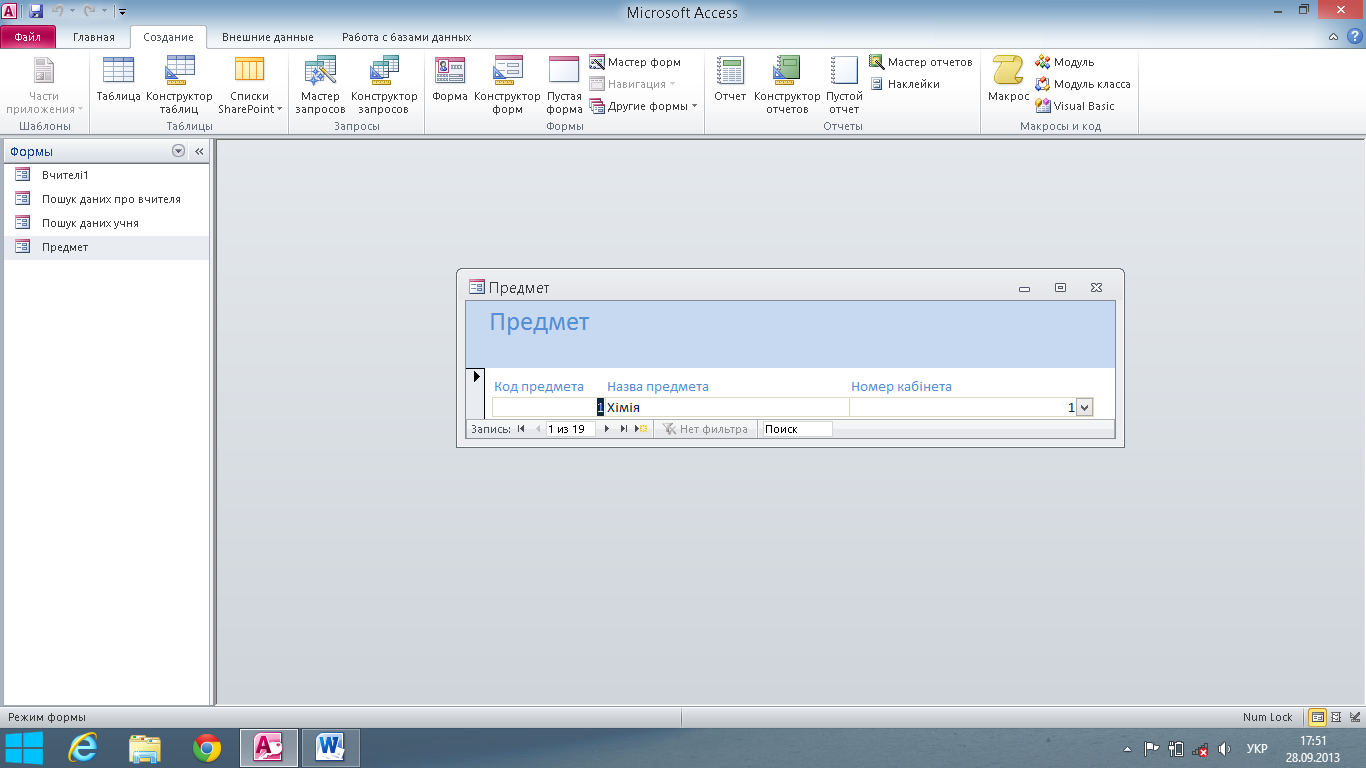Select Пошук даних про вчителя form
Screen dimensions: 1366x768
point(105,199)
